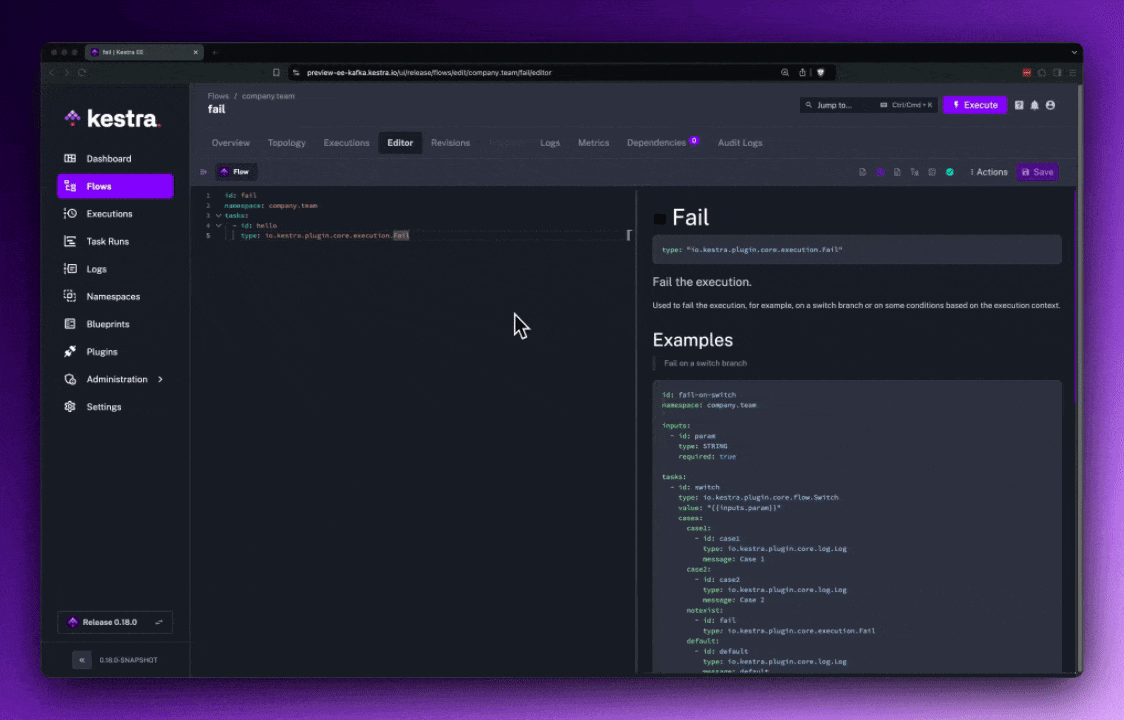Click the Namespaces icon in the sidebar

70,297
